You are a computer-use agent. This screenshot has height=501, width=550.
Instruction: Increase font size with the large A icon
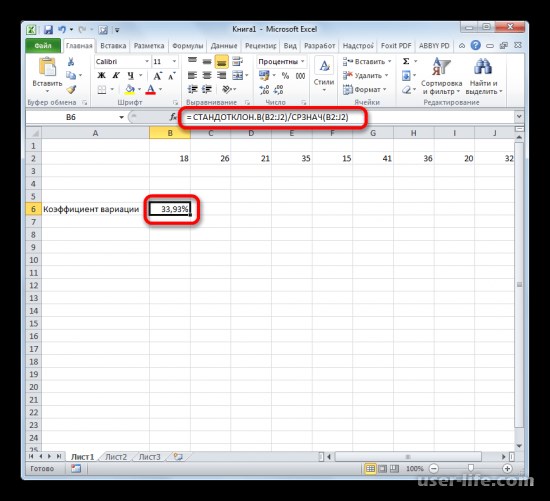click(x=157, y=75)
